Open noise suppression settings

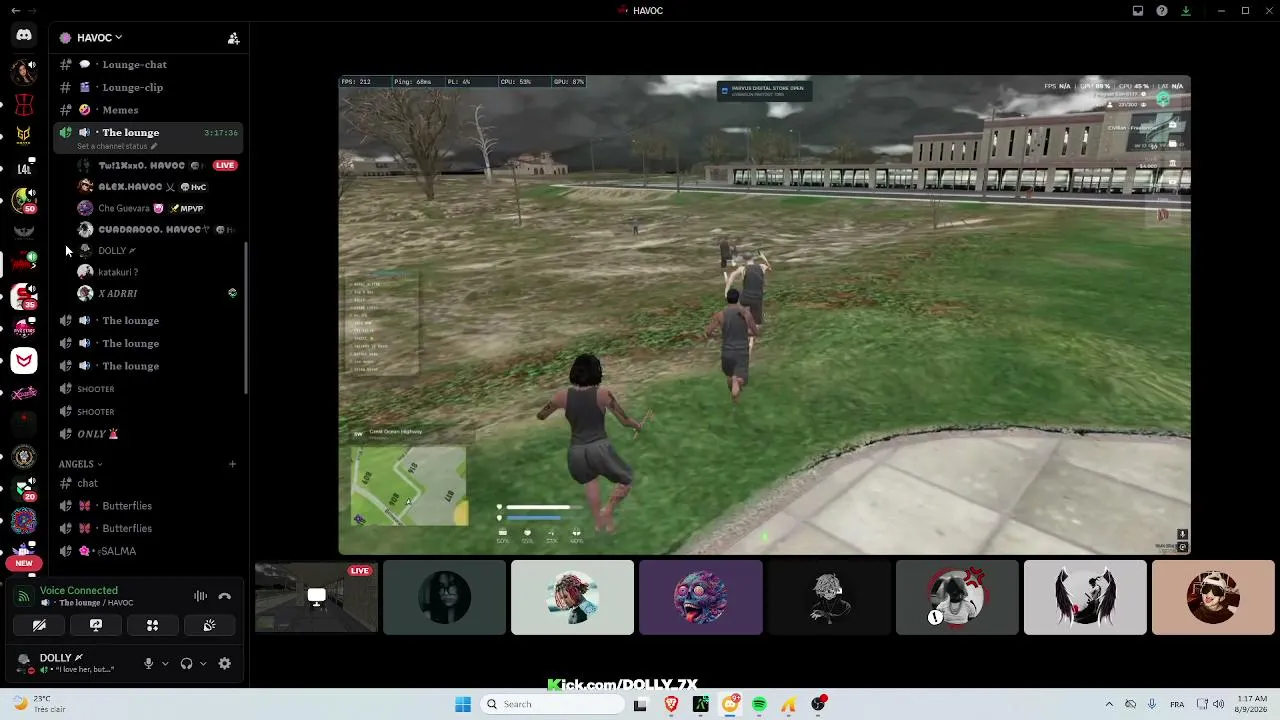pos(201,596)
